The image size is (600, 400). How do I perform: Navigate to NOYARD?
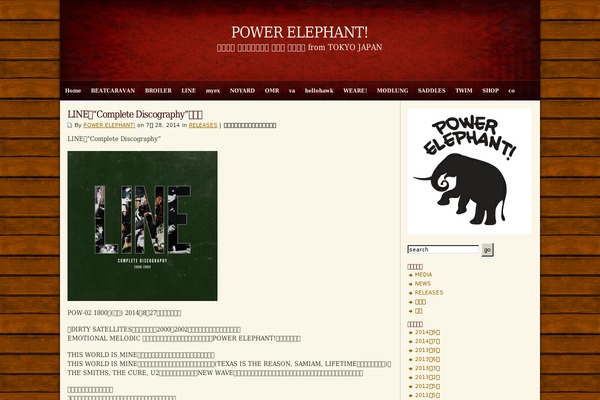point(242,91)
